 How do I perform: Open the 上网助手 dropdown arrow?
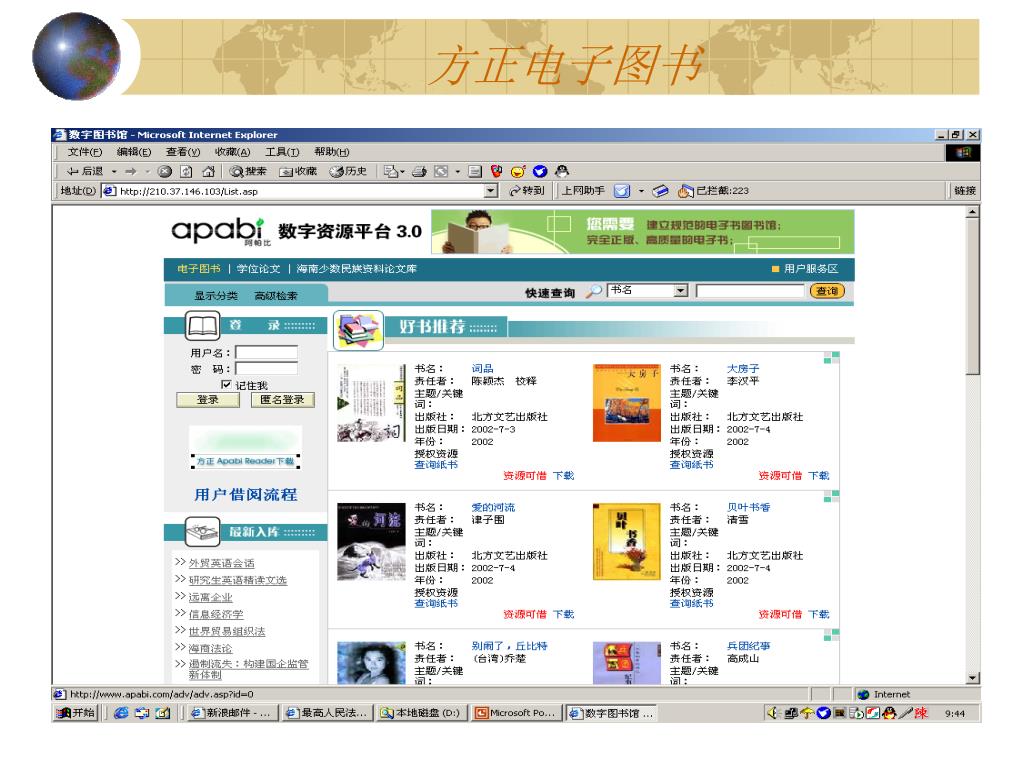(641, 191)
